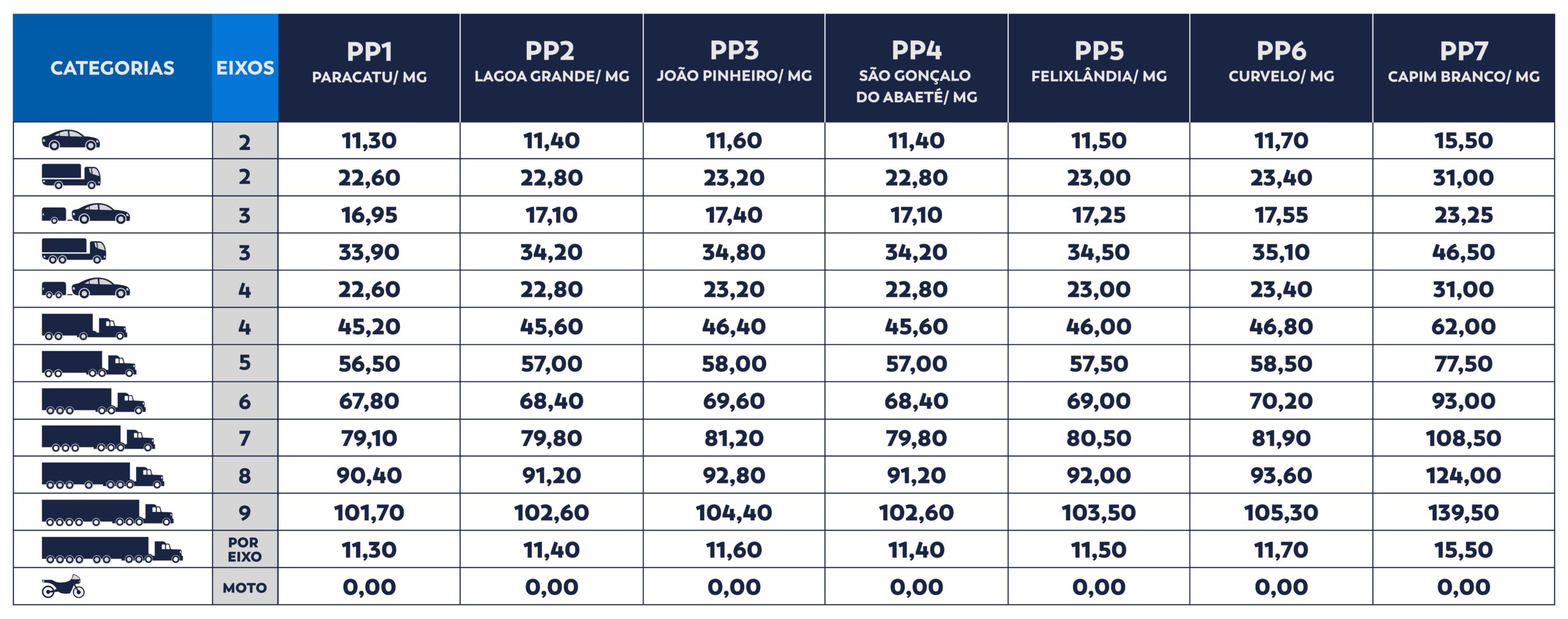
Task: Select the 58,00 value under PP3
Action: tap(734, 364)
